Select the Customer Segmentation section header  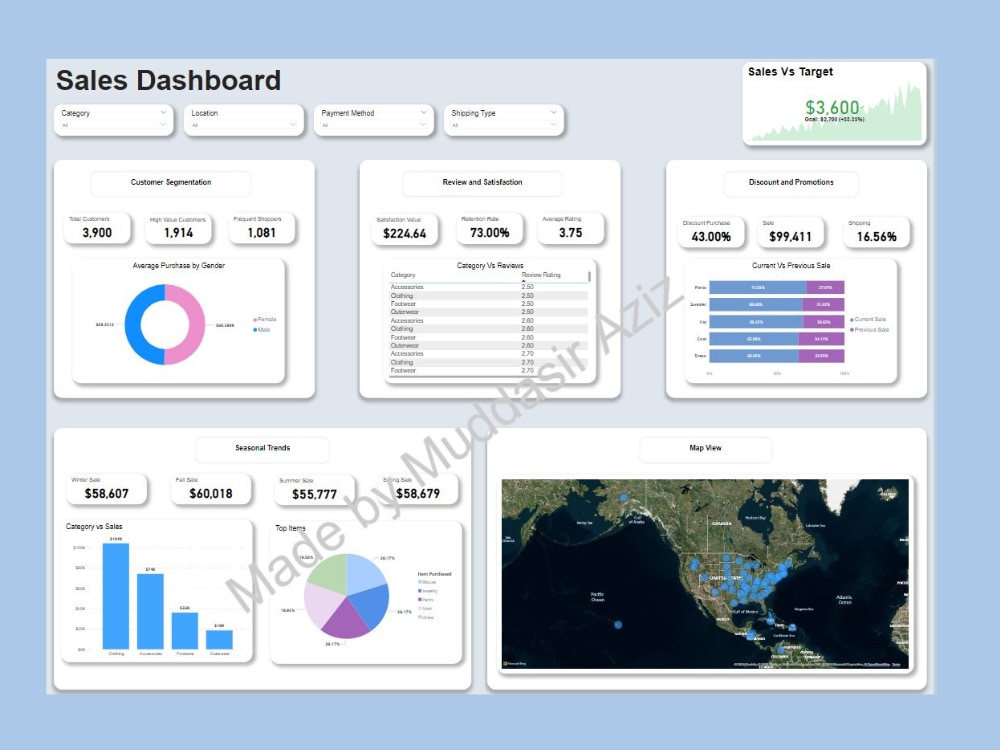coord(171,182)
